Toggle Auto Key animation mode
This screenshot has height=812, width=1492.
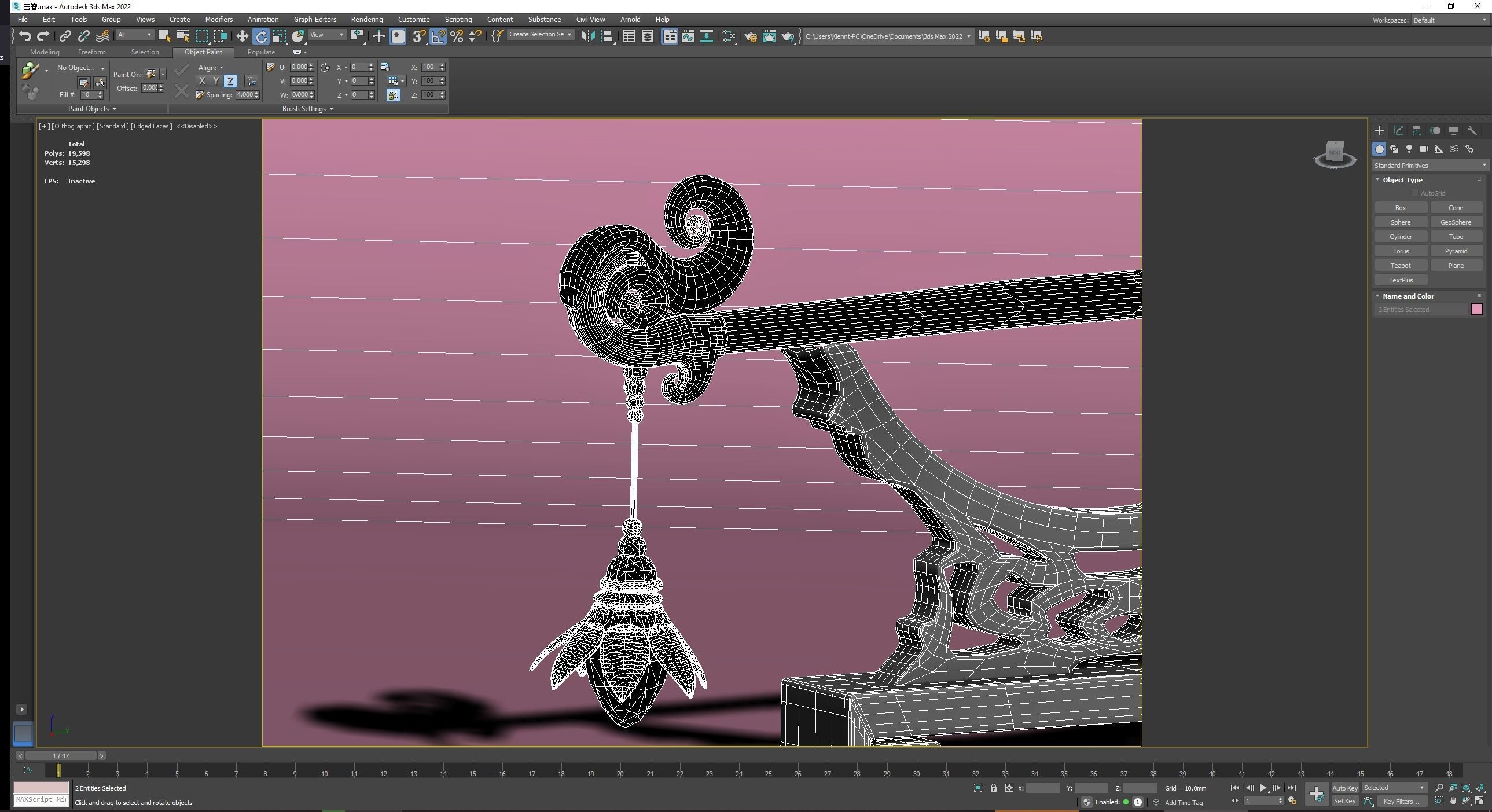pyautogui.click(x=1344, y=788)
